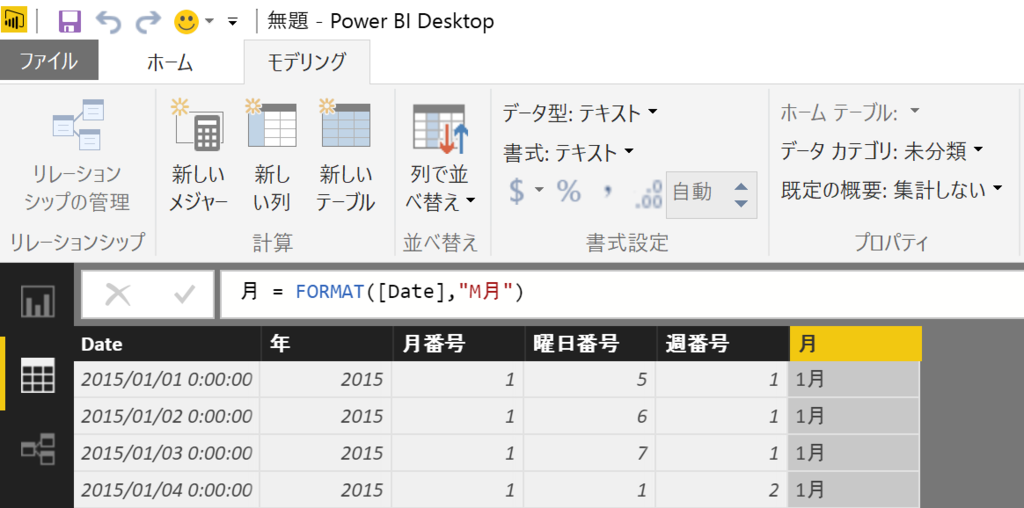This screenshot has height=508, width=1024.
Task: Select the Date column header
Action: (167, 344)
